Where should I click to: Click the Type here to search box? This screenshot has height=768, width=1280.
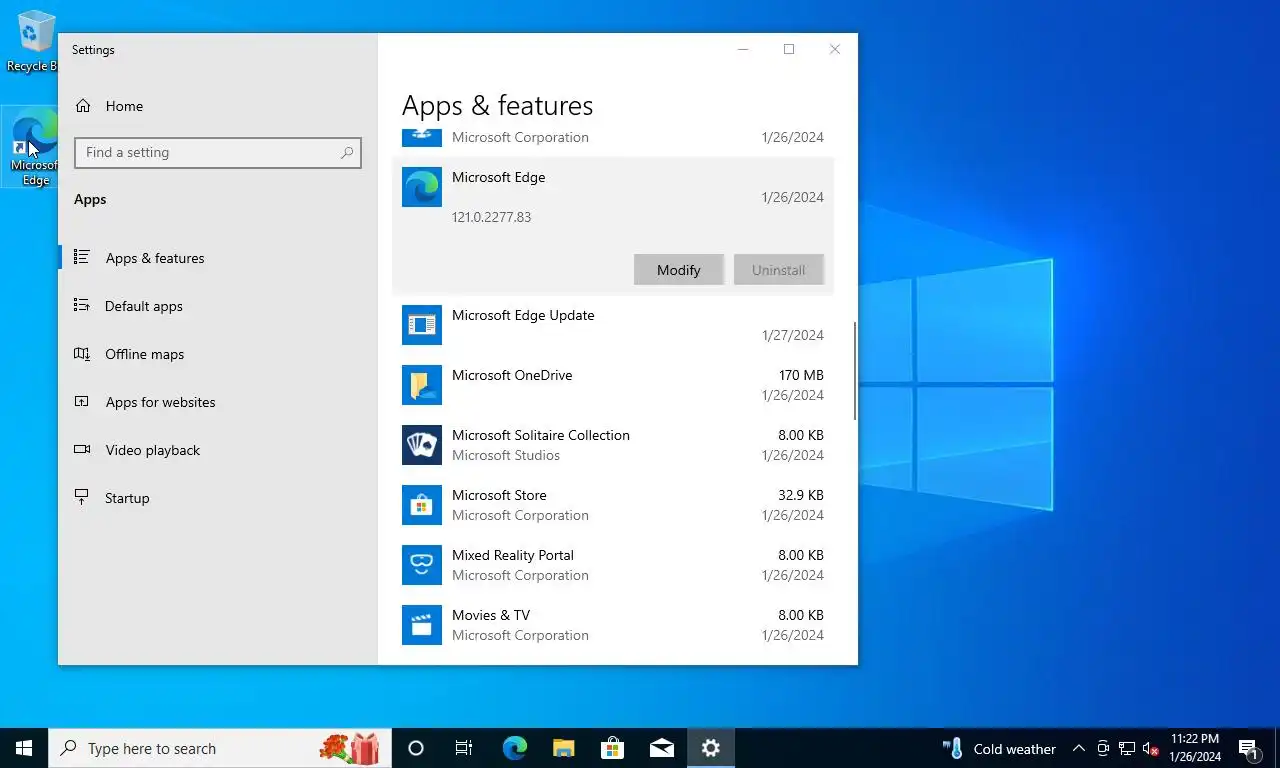click(220, 748)
